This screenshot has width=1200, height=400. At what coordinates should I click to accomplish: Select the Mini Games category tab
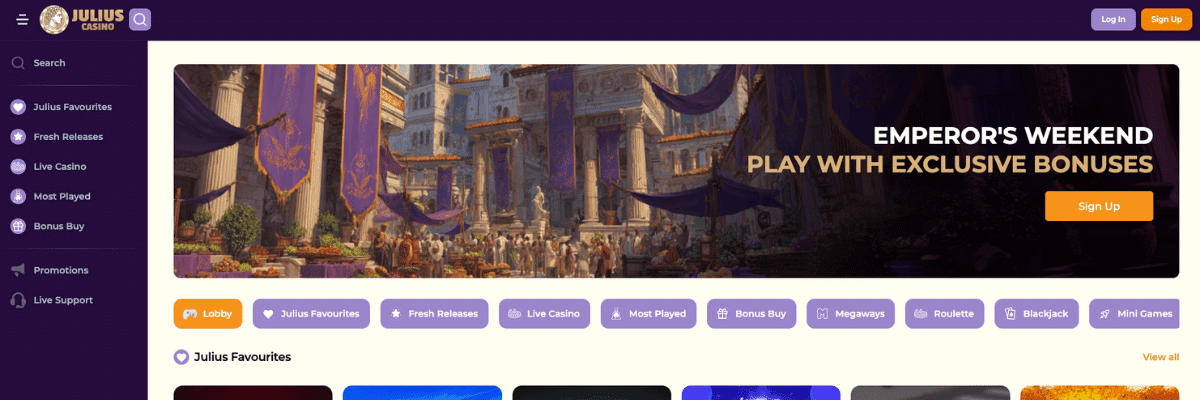(x=1134, y=314)
